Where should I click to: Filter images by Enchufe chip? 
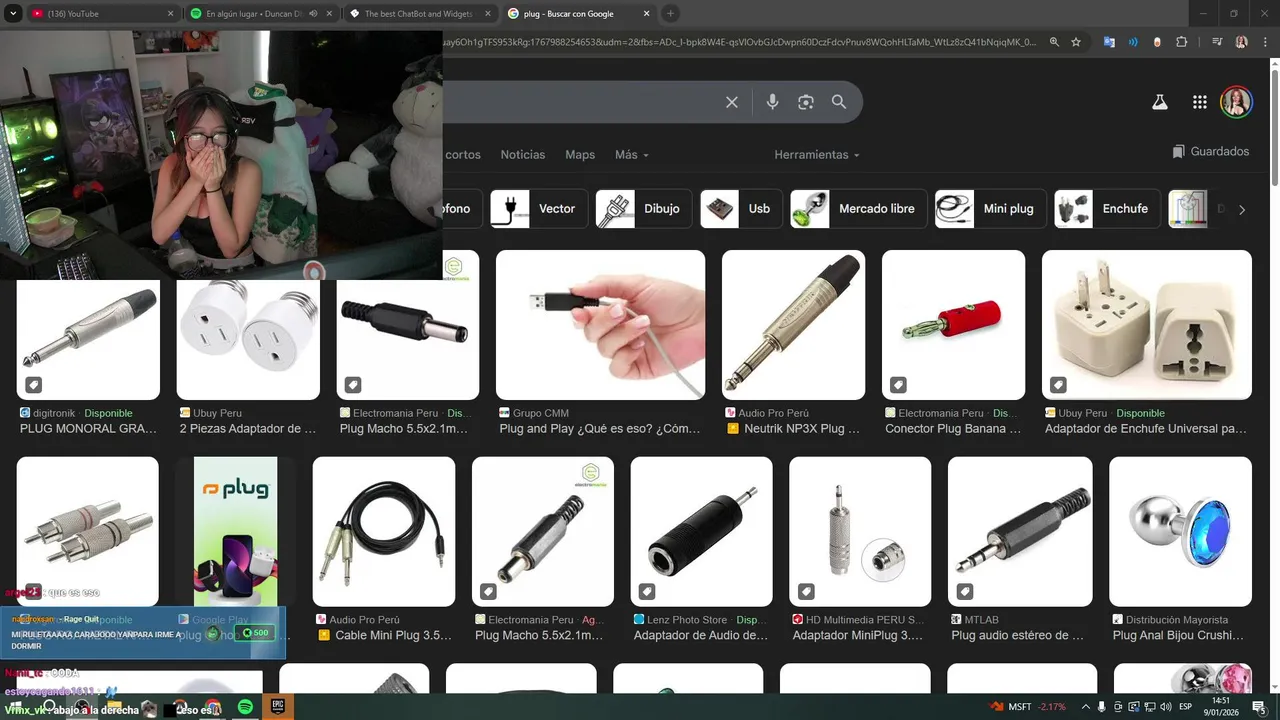[1108, 209]
